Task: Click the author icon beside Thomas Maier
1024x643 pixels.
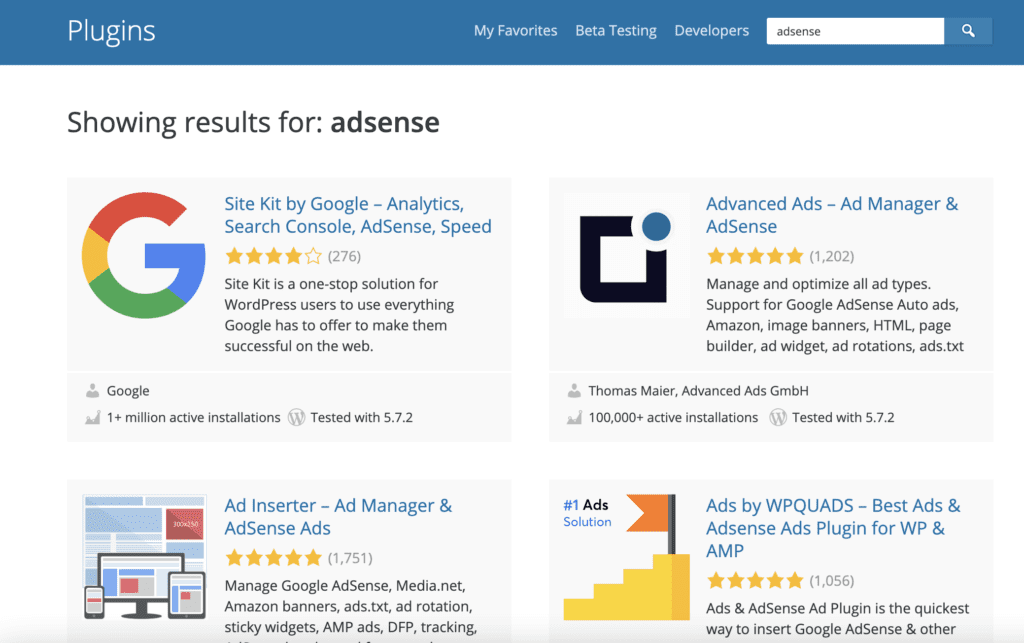Action: [x=574, y=390]
